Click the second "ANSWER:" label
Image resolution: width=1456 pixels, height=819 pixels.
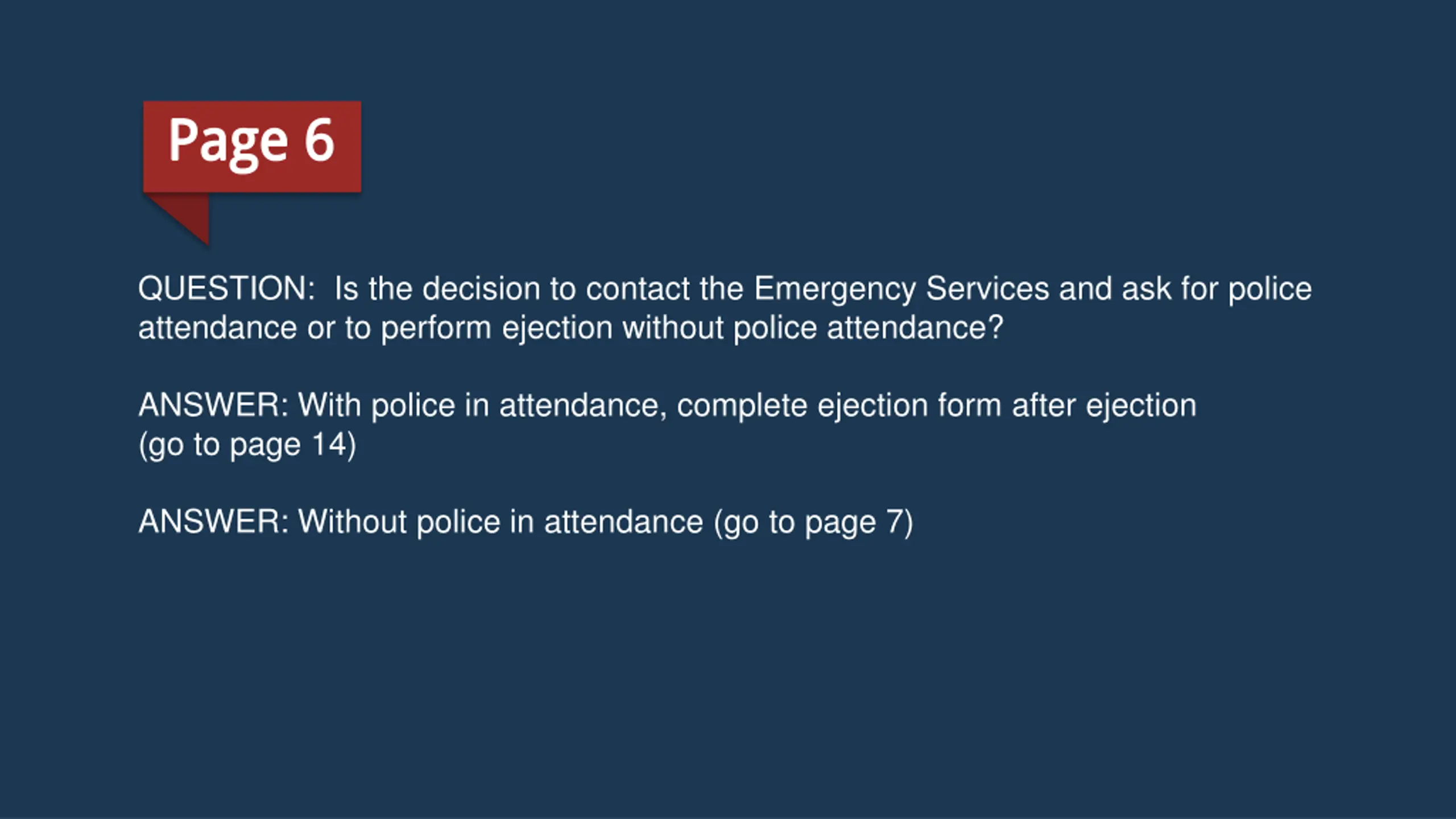coord(214,521)
